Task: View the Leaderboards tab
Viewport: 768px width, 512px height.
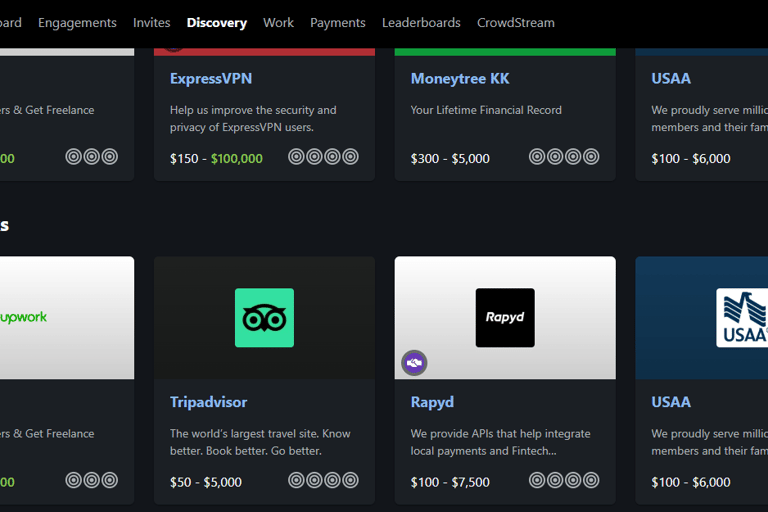Action: pyautogui.click(x=421, y=23)
